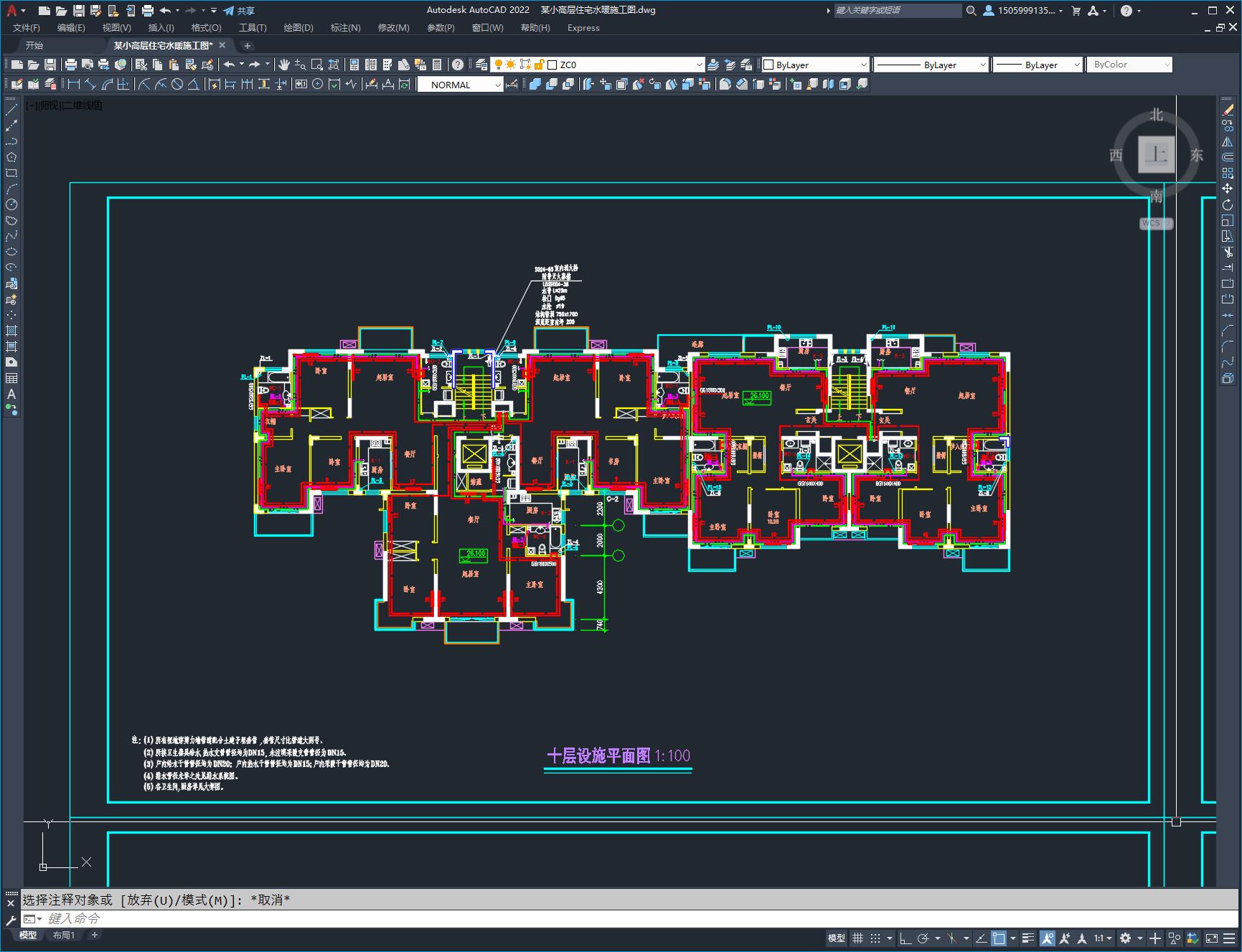Toggle lineweight display in status bar
This screenshot has height=952, width=1242.
point(1028,938)
